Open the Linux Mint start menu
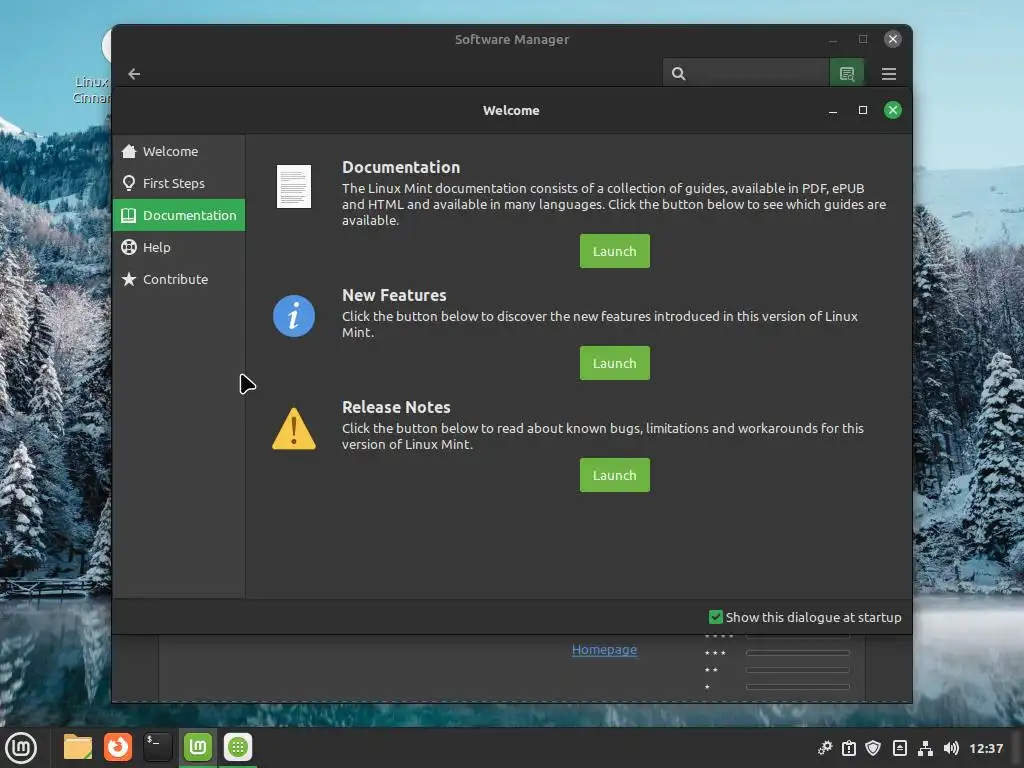Viewport: 1024px width, 768px height. coord(21,747)
